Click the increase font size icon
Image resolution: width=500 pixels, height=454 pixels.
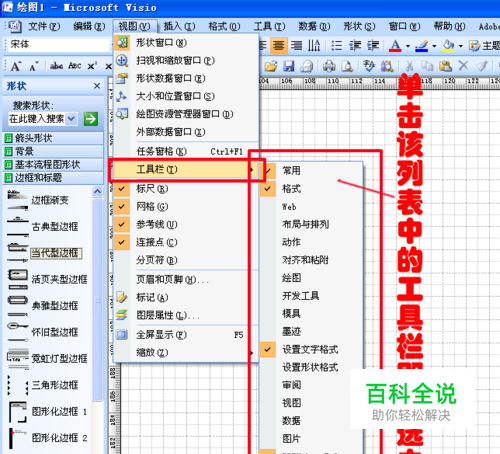tap(16, 66)
